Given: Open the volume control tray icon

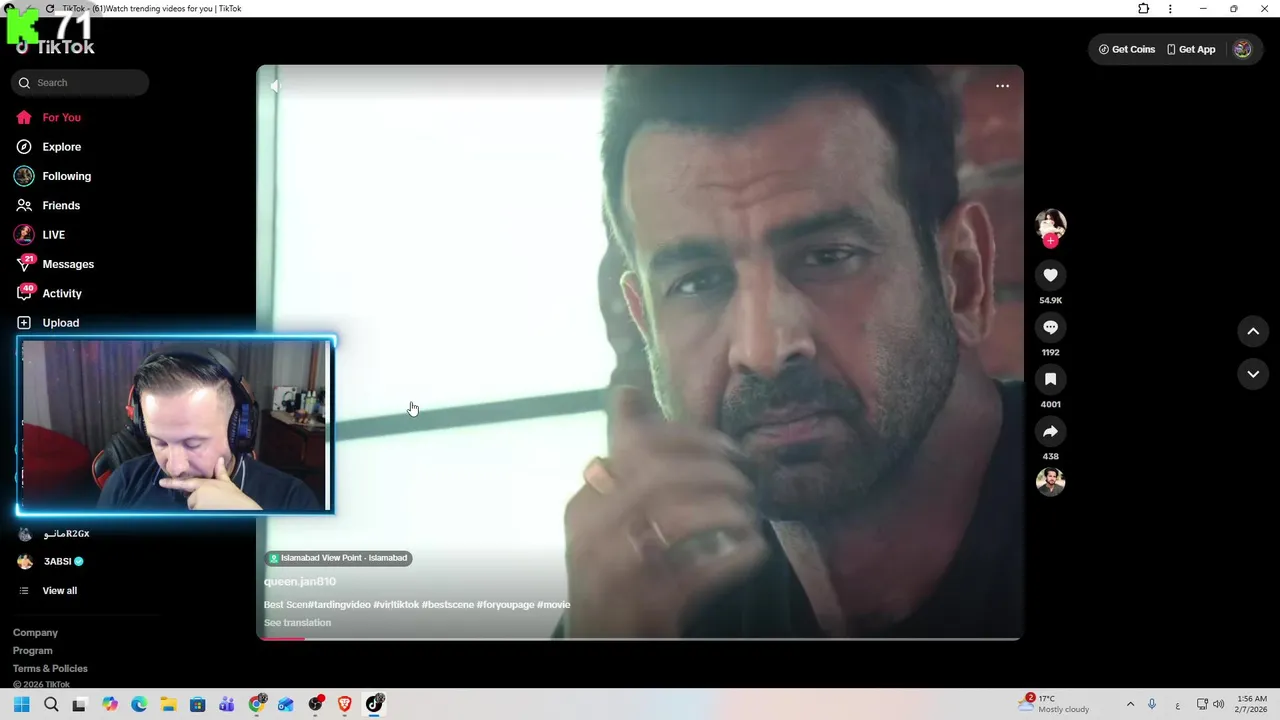Looking at the screenshot, I should 1218,704.
